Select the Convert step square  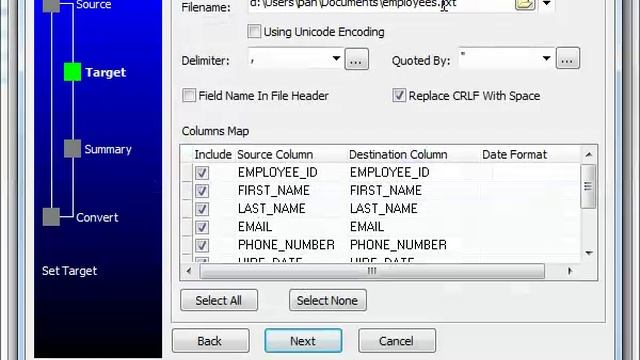point(51,217)
